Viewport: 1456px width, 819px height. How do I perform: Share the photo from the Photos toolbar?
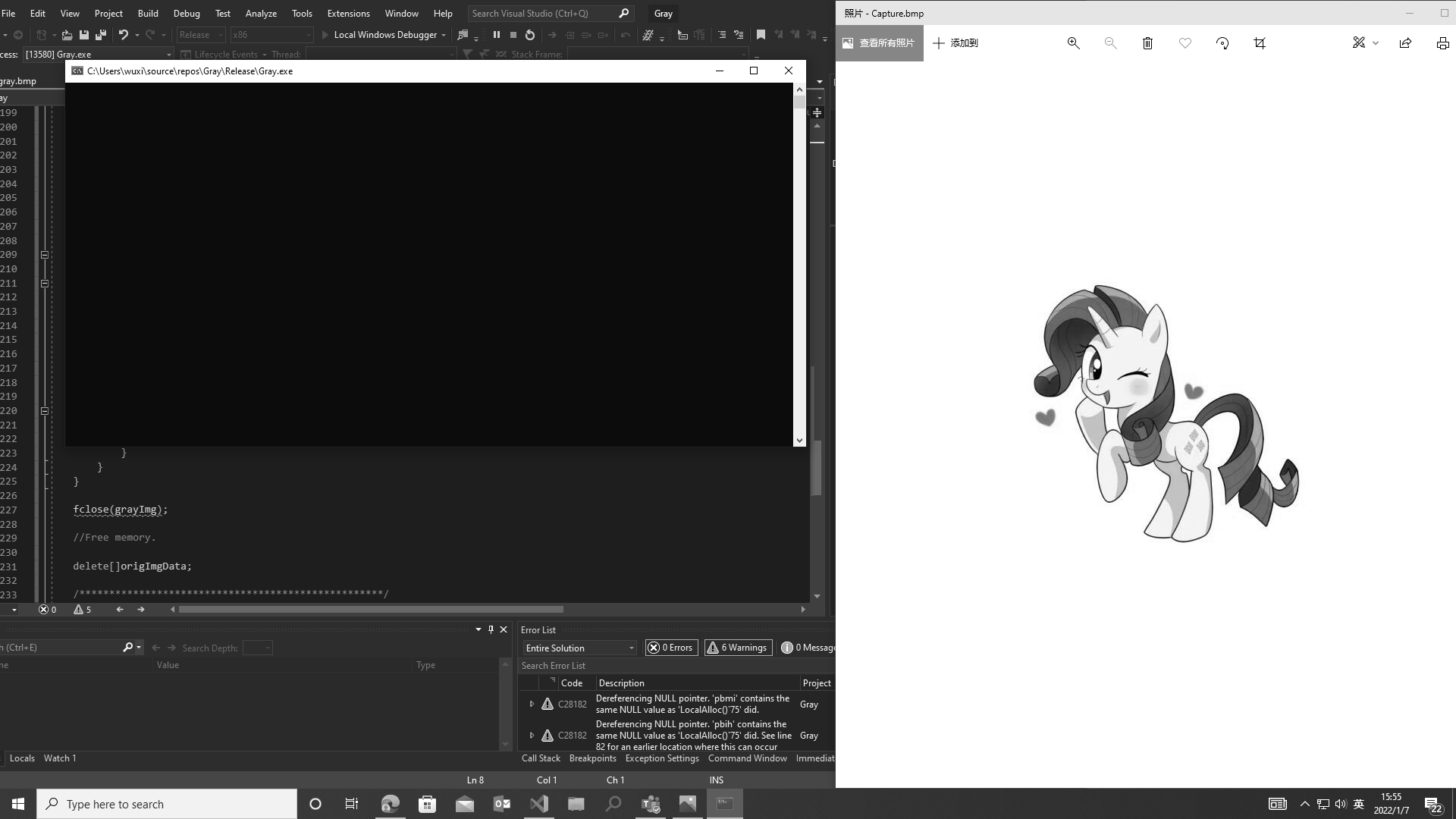pyautogui.click(x=1405, y=43)
